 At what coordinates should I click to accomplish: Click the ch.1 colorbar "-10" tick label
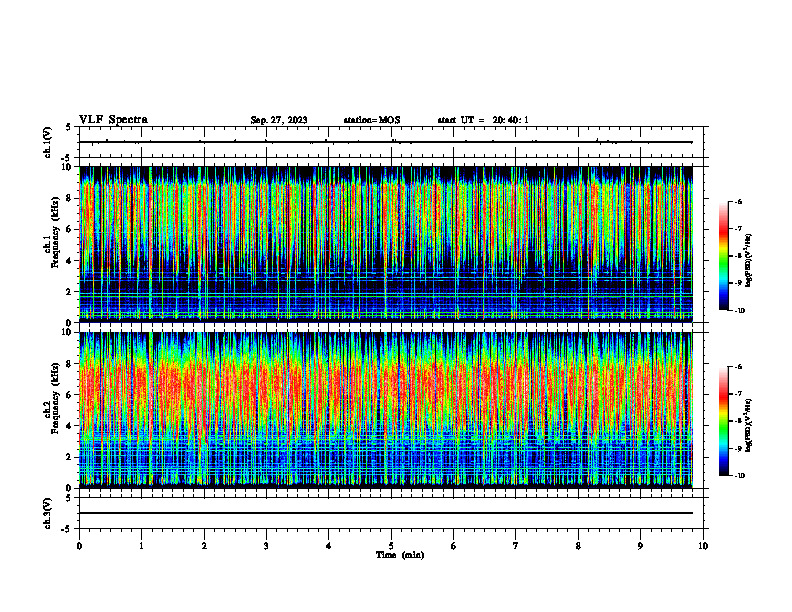tap(739, 311)
